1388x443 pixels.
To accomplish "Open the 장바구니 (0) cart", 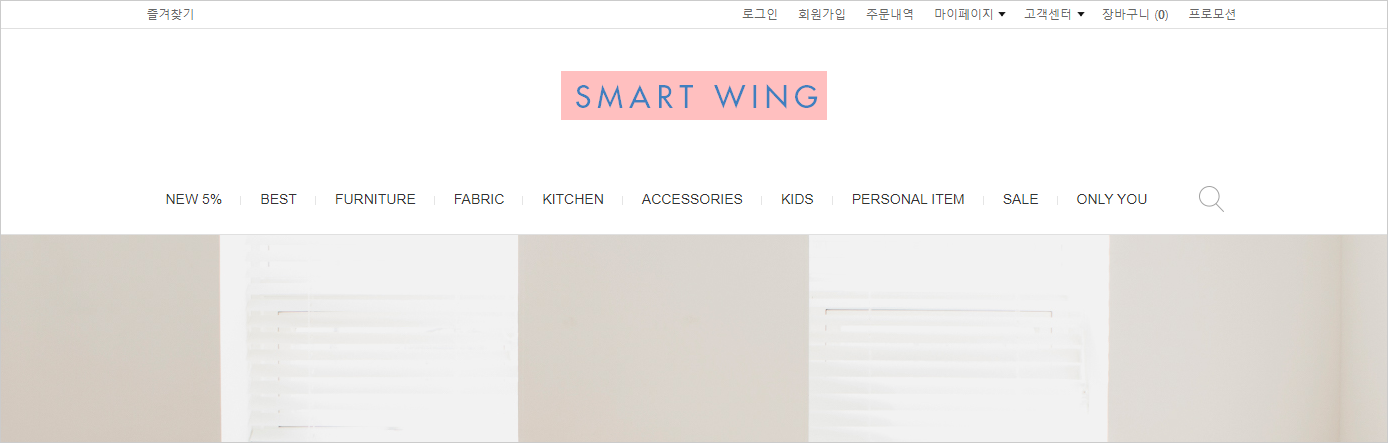I will (x=1135, y=15).
